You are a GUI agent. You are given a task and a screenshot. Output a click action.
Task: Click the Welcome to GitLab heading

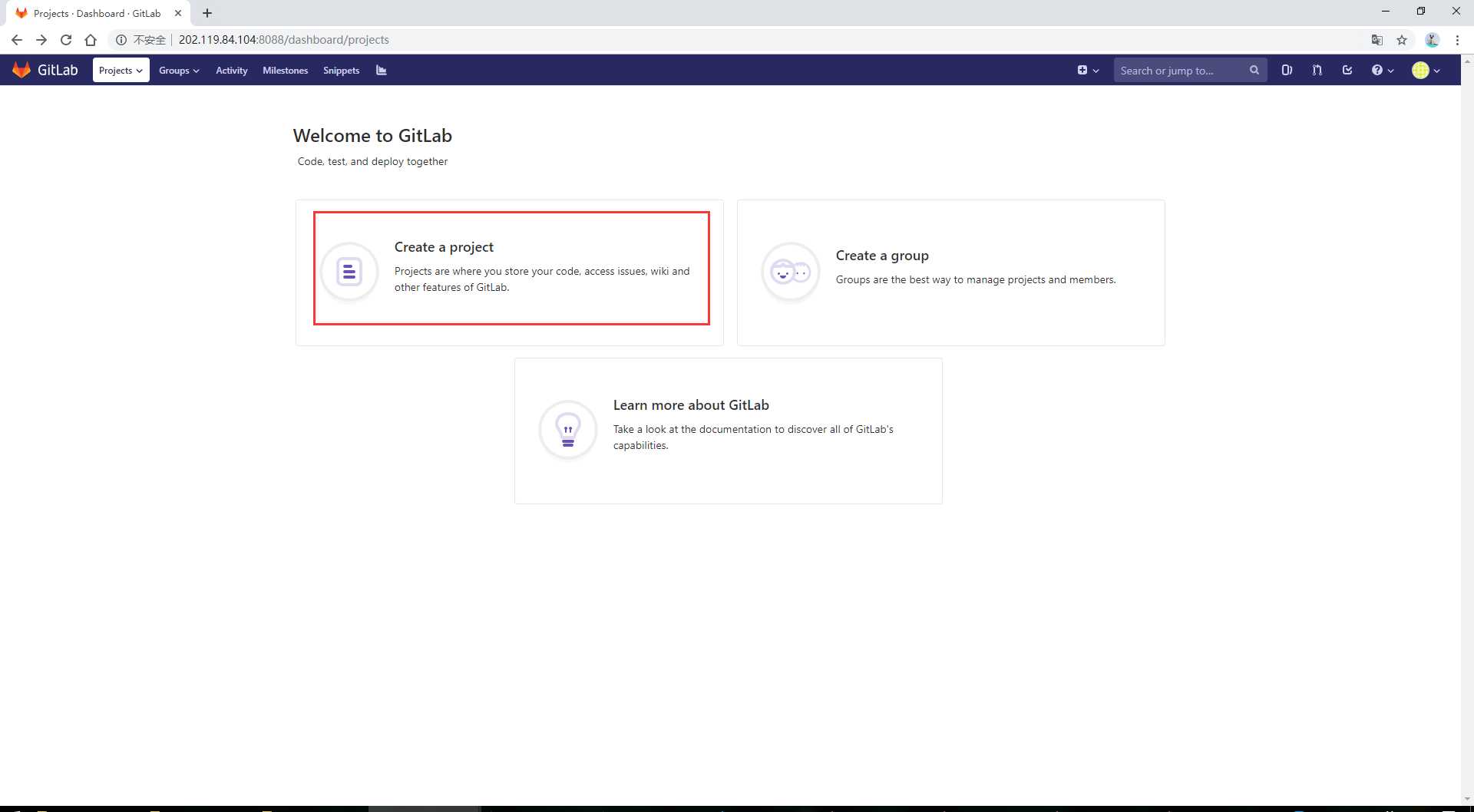coord(372,136)
